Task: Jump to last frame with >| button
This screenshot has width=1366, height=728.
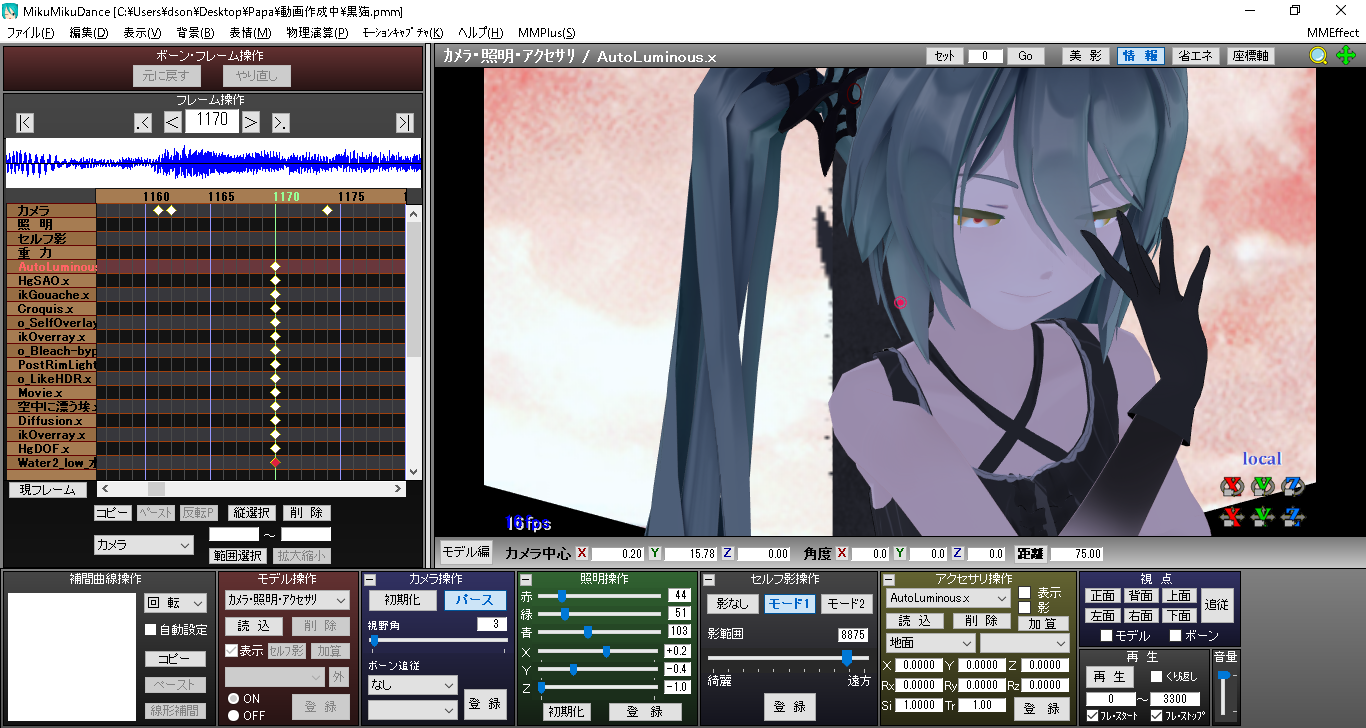Action: (x=404, y=122)
